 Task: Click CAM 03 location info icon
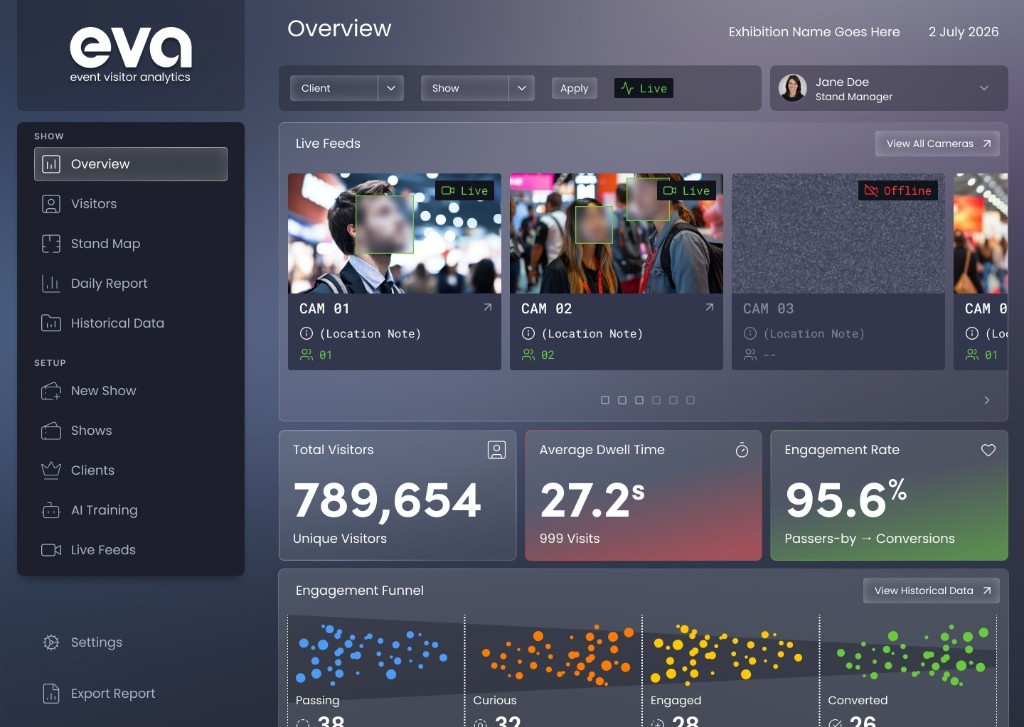[750, 334]
